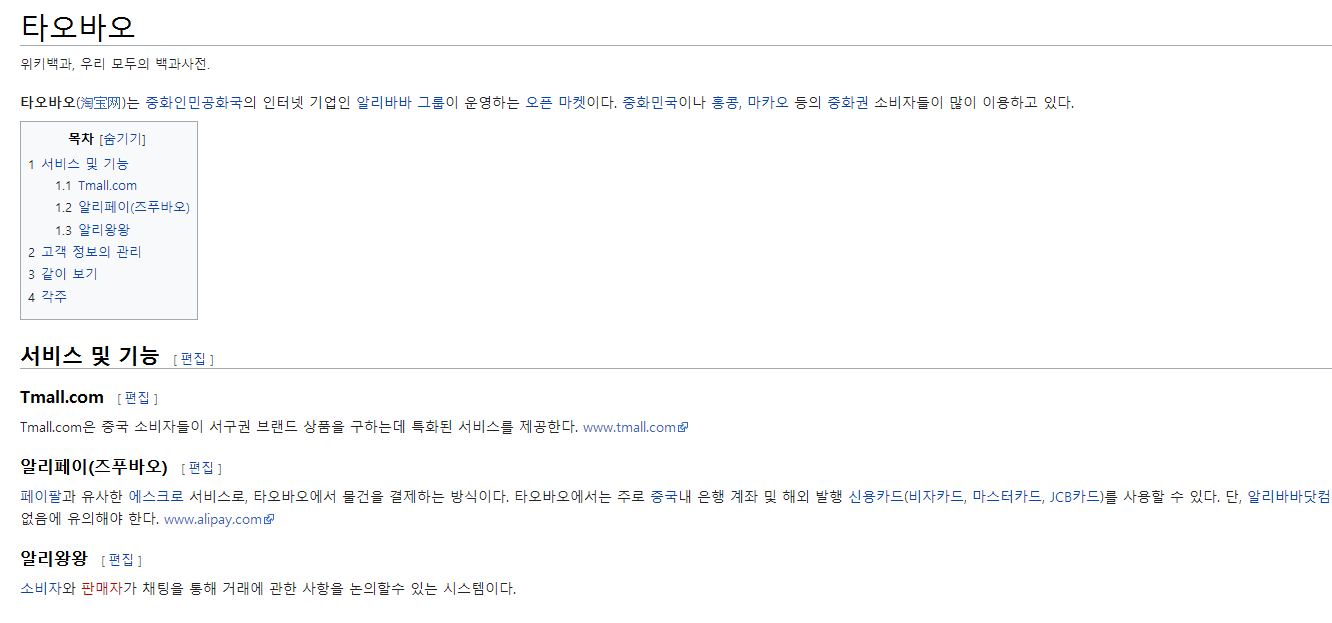The image size is (1332, 623).
Task: Select 알리왕왕 in the table of contents
Action: pos(104,230)
